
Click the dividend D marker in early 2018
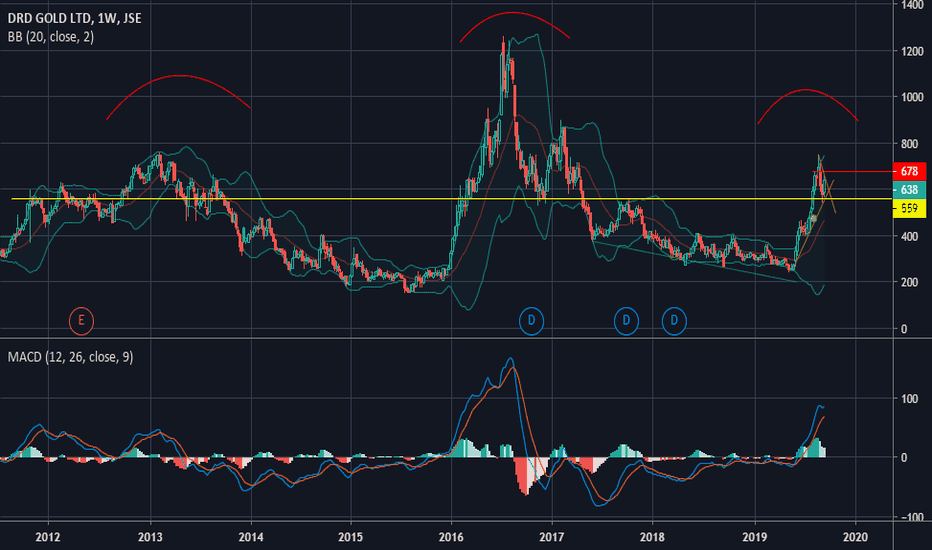click(674, 321)
